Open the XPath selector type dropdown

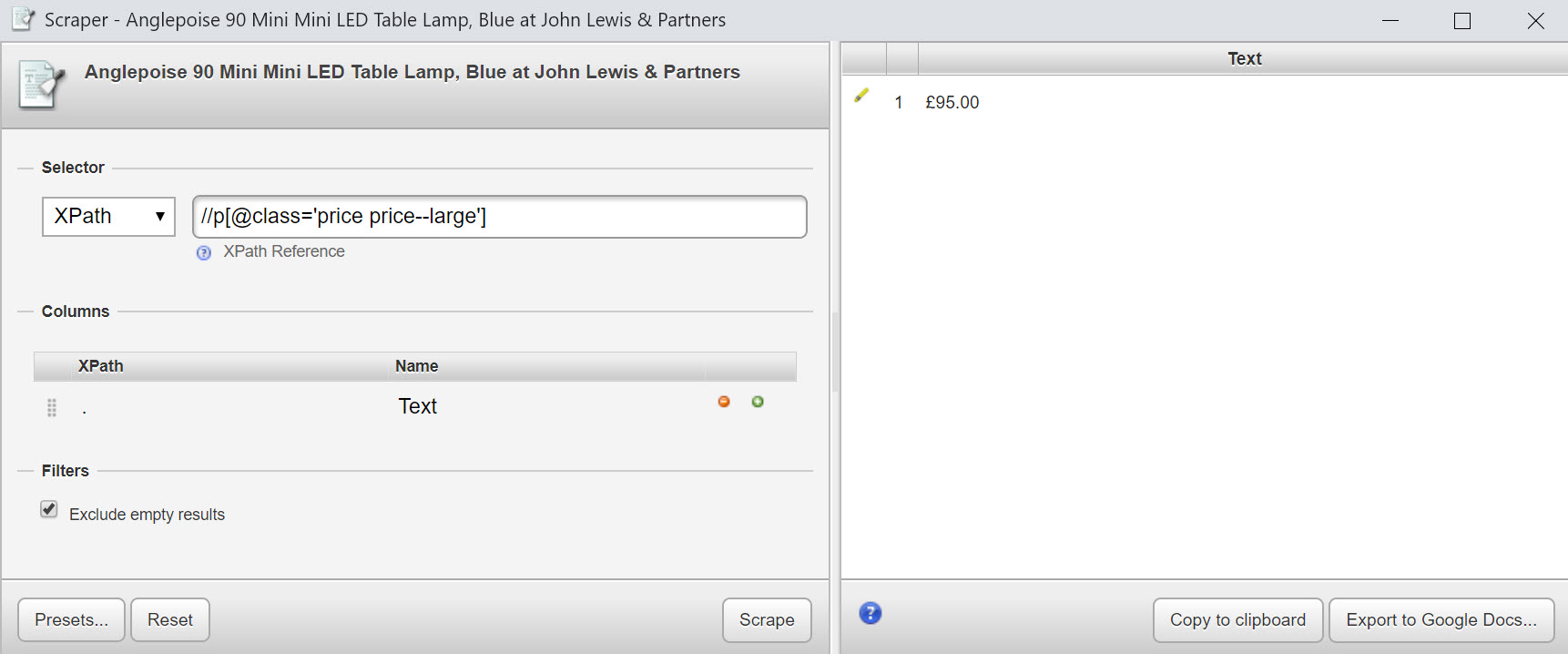(108, 217)
